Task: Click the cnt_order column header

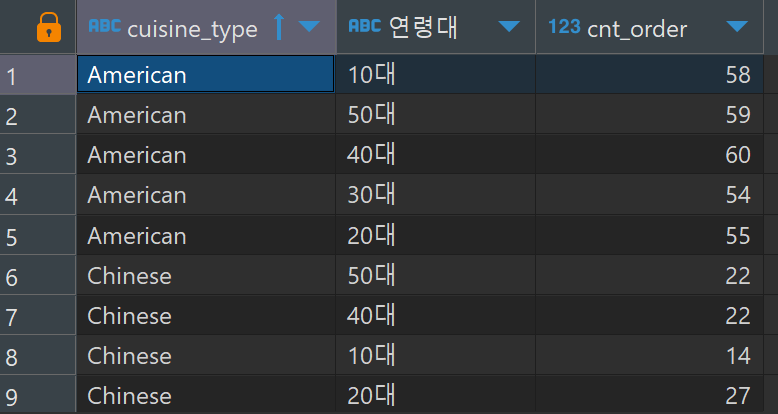Action: click(x=649, y=27)
